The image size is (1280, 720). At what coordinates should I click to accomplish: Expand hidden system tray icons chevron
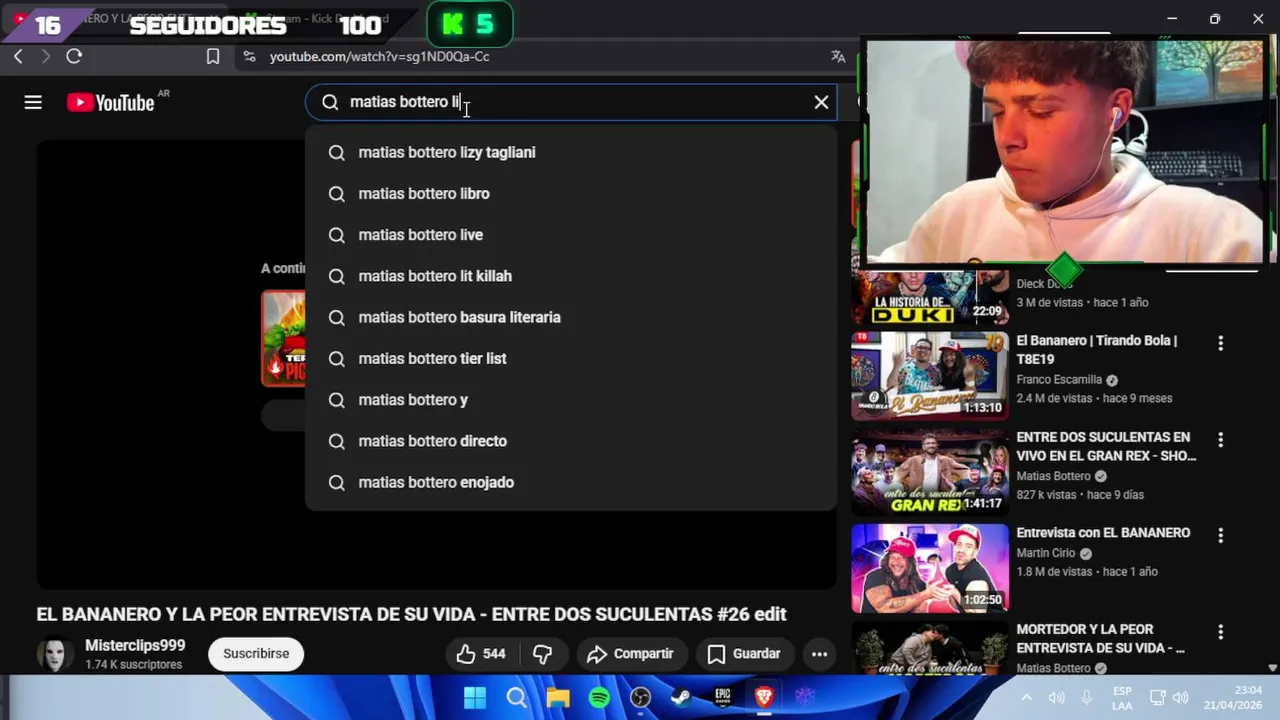coord(1026,698)
